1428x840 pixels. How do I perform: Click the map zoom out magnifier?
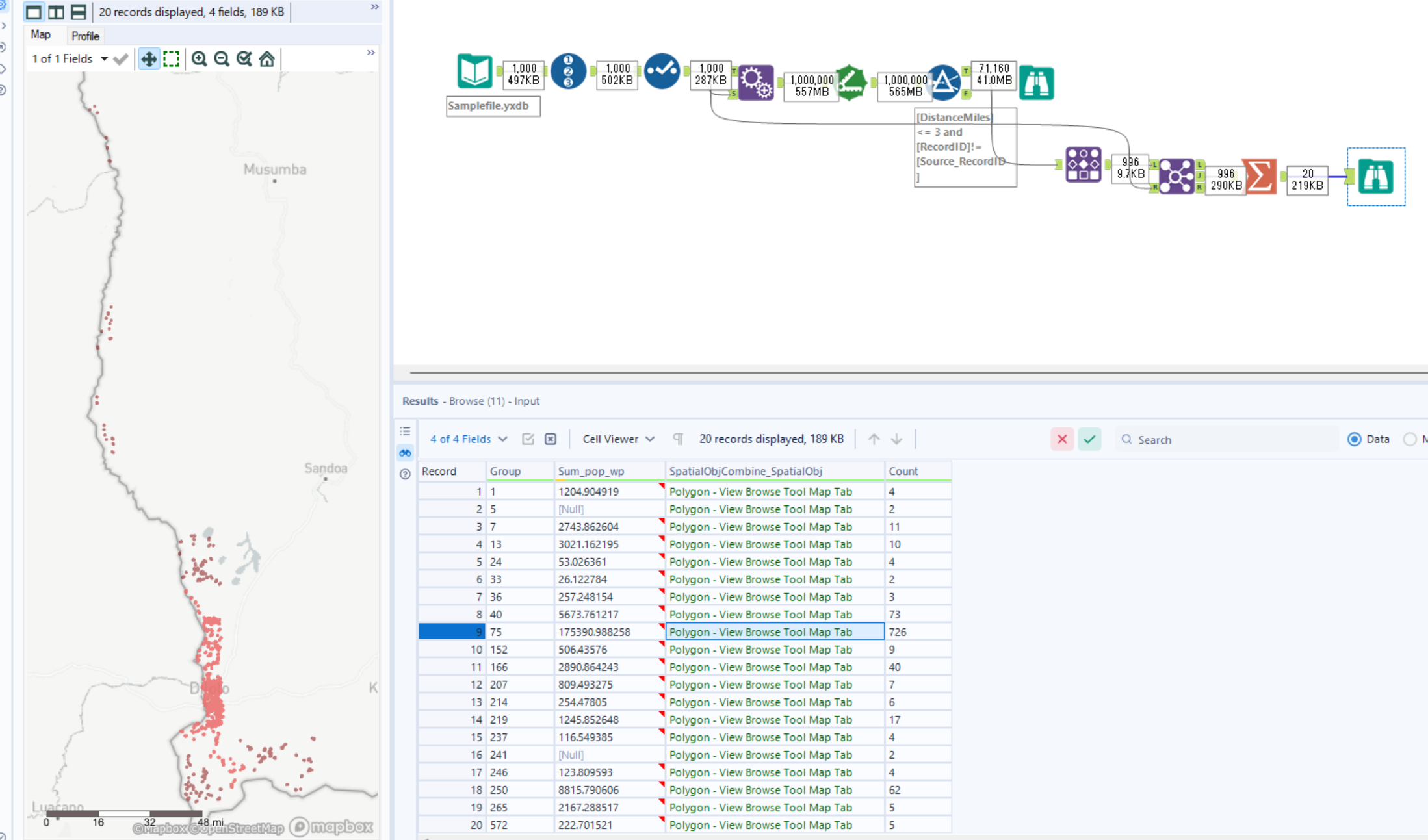pos(222,59)
